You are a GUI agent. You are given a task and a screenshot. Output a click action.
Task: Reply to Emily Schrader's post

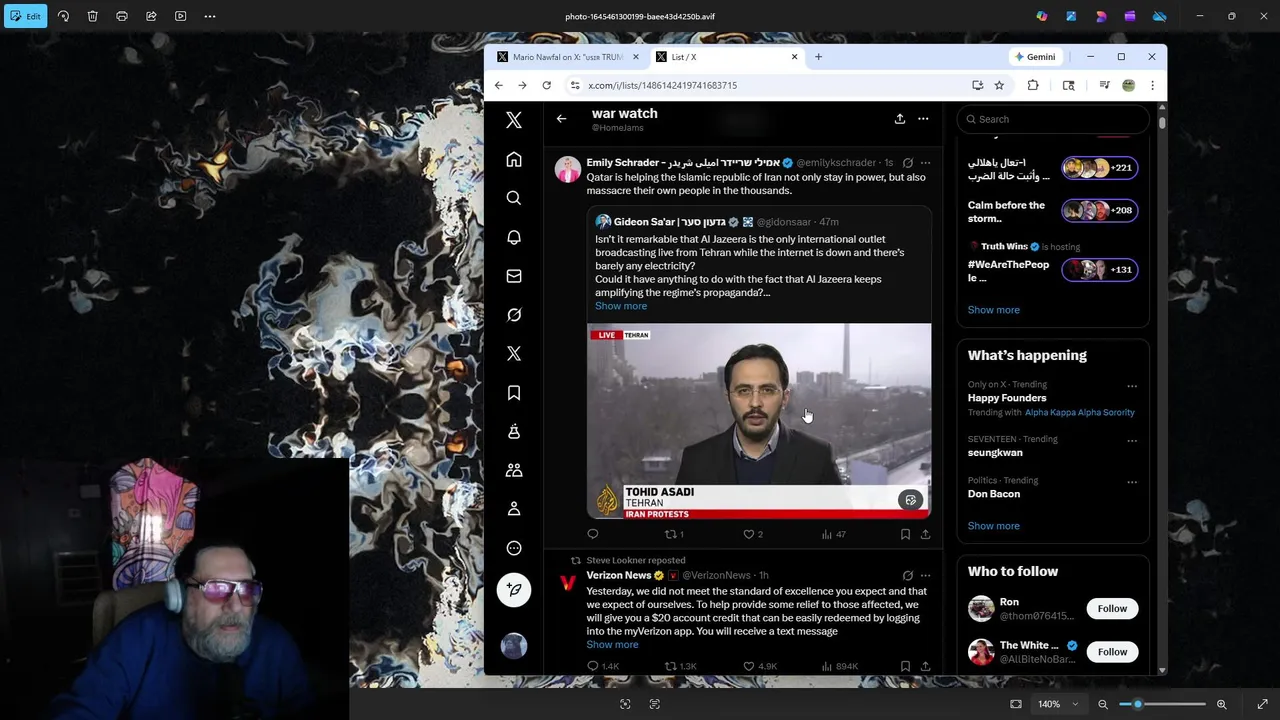pos(593,534)
